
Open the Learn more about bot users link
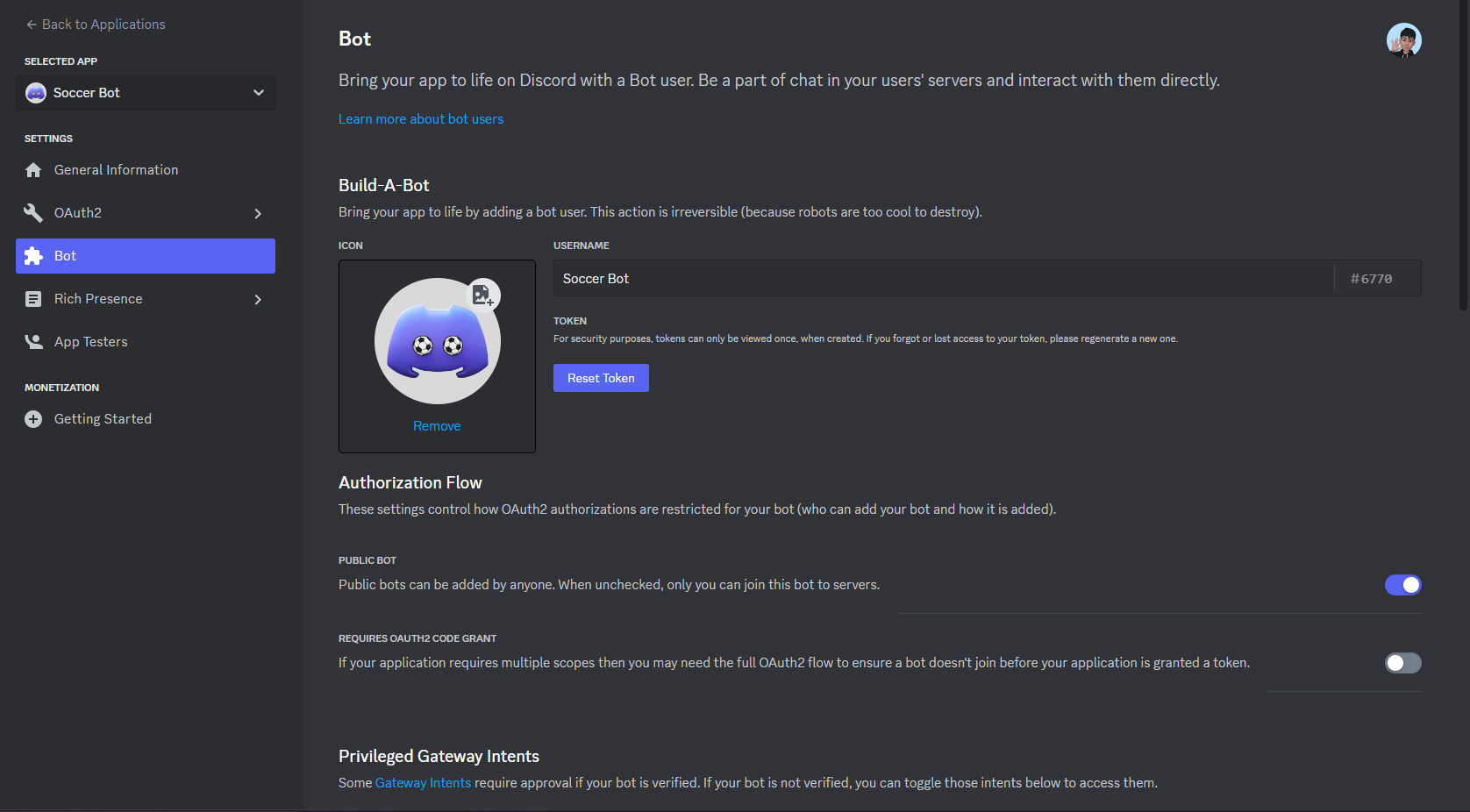pyautogui.click(x=421, y=119)
